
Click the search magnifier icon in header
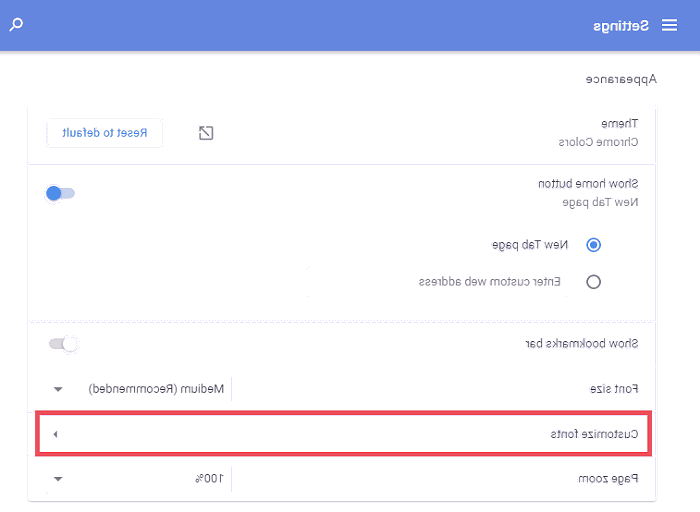point(17,25)
